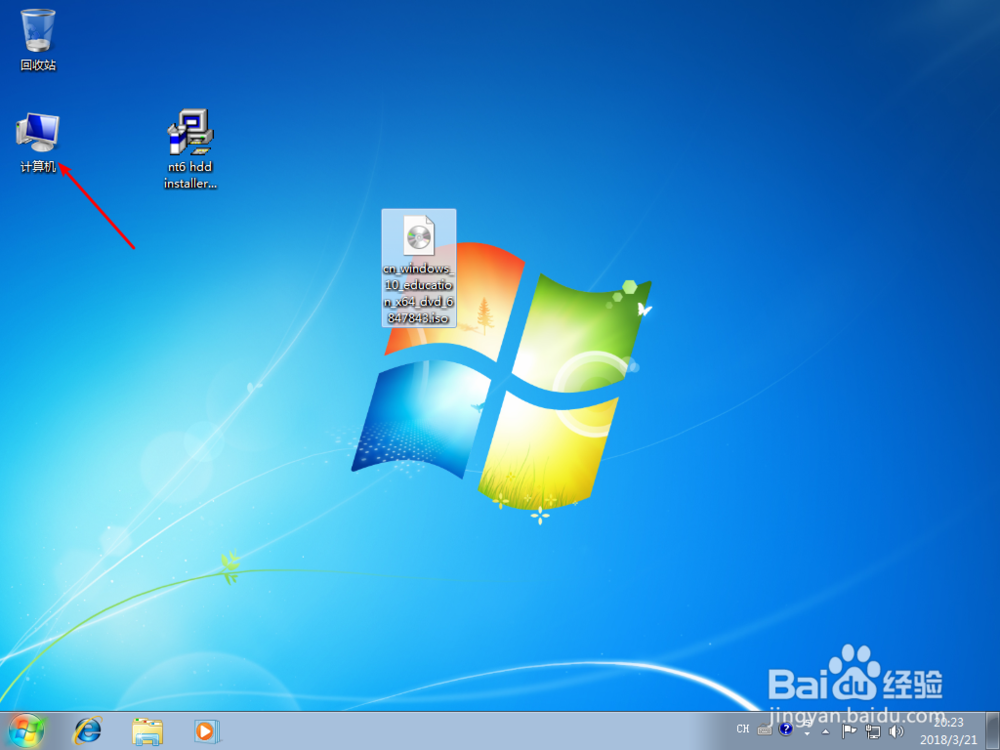
Task: Launch Internet Explorer from taskbar
Action: 87,731
